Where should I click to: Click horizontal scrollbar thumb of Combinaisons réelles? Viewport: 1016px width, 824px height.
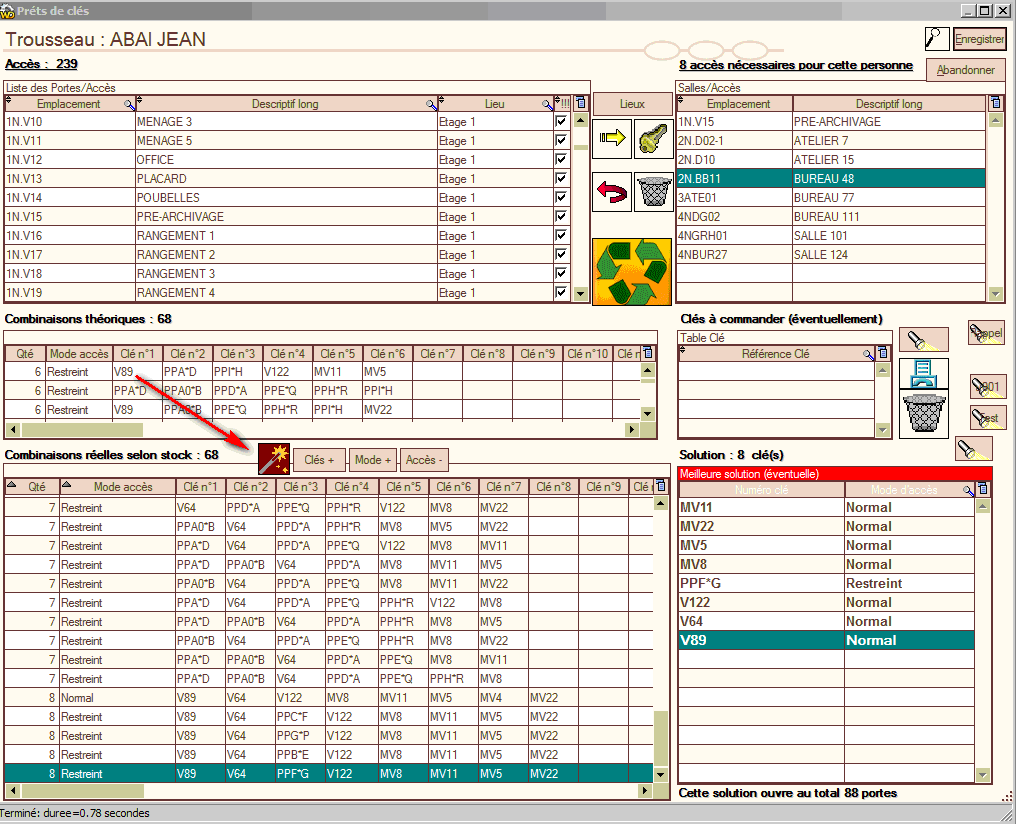[82, 790]
